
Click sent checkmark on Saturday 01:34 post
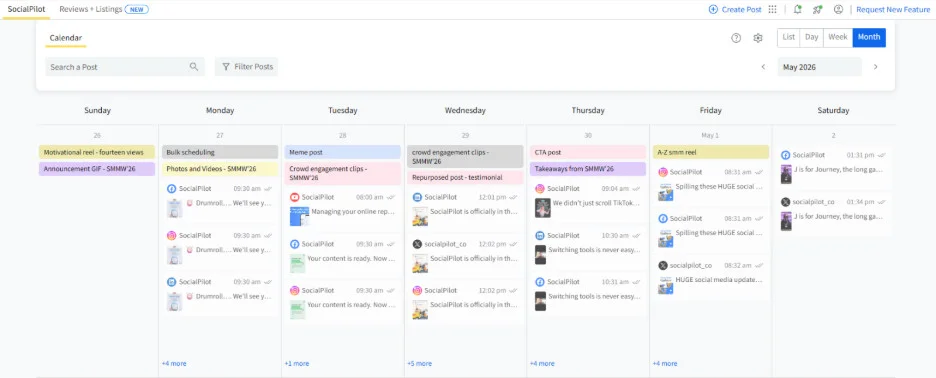coord(882,202)
